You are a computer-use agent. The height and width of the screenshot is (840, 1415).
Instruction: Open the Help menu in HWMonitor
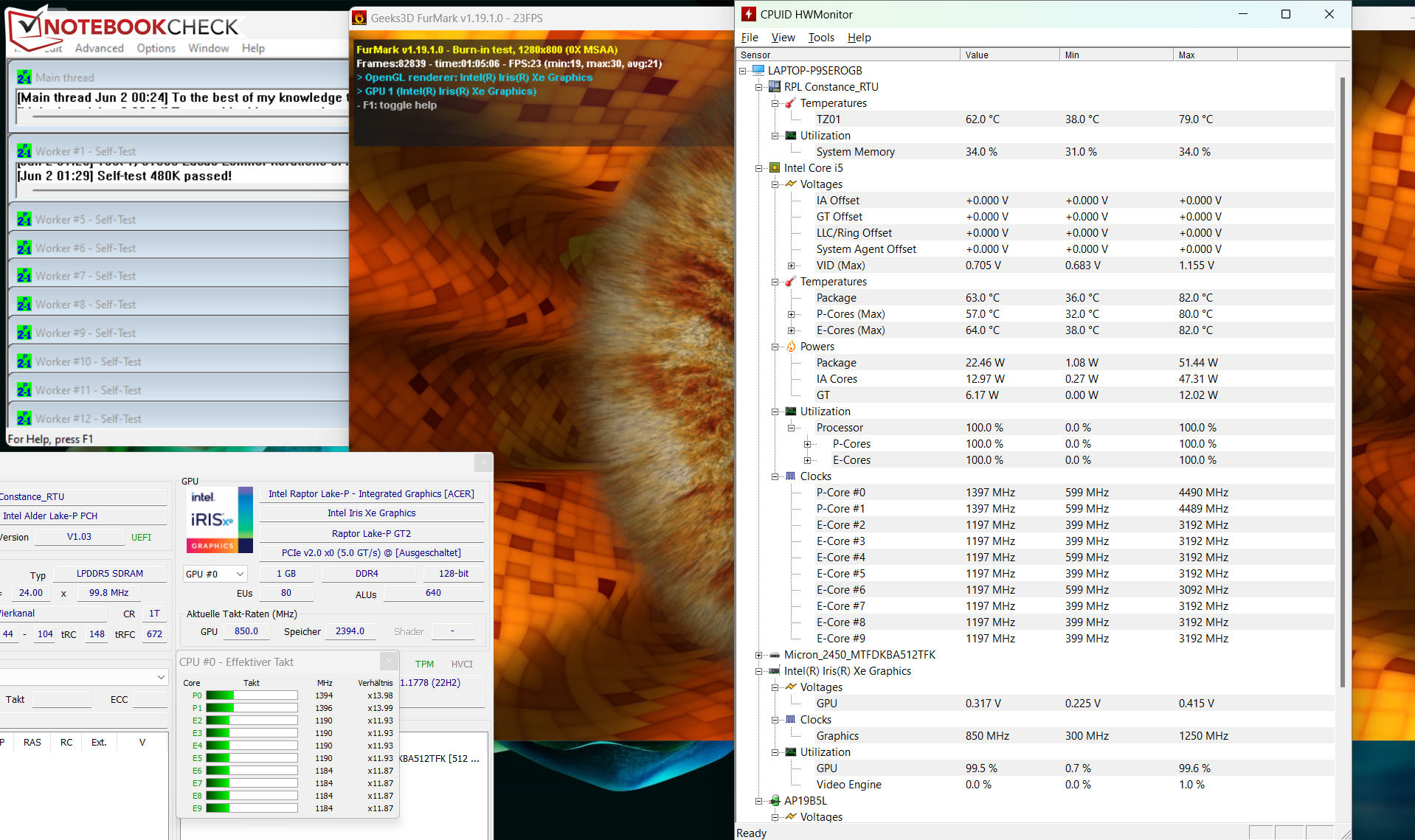(x=859, y=38)
